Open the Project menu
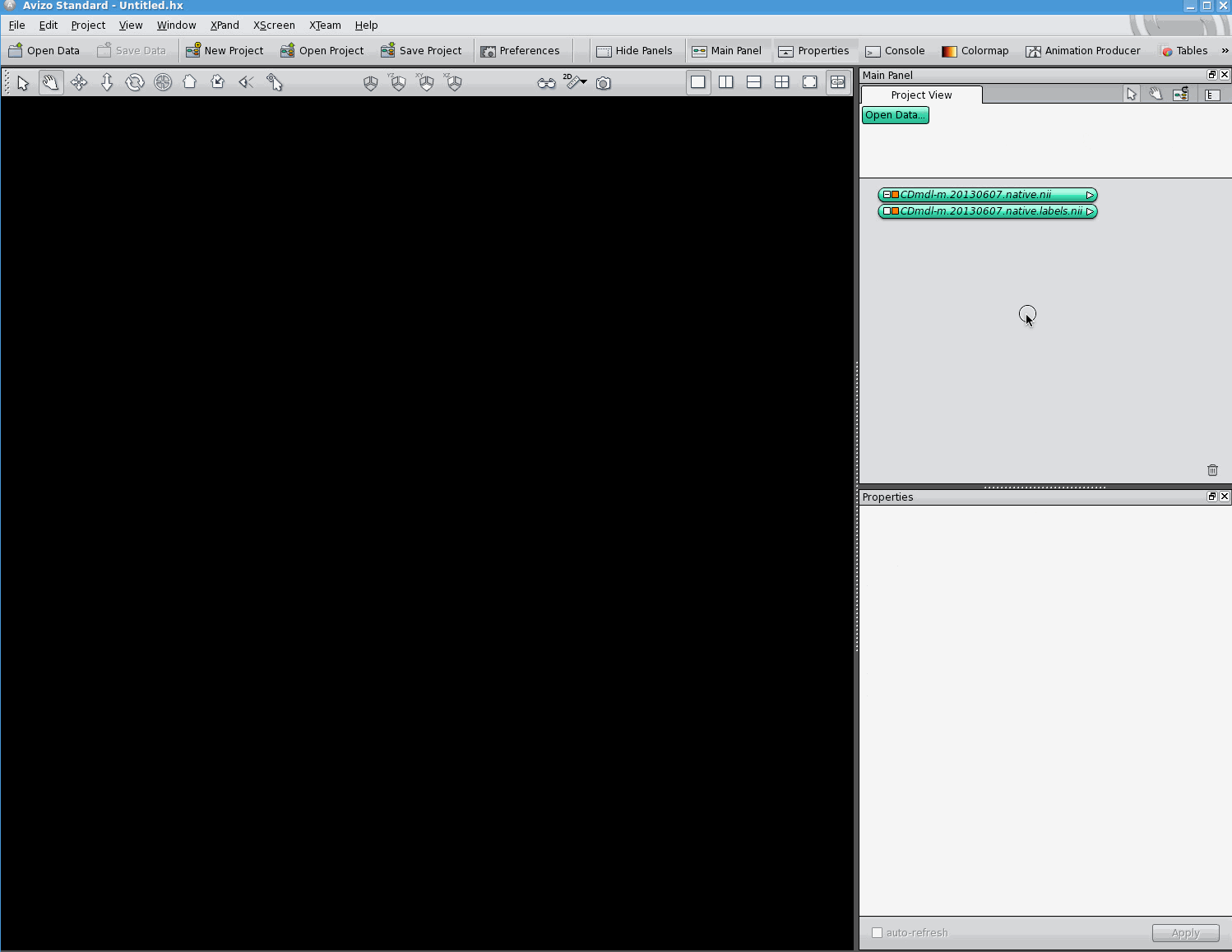Viewport: 1232px width, 952px height. click(x=88, y=25)
